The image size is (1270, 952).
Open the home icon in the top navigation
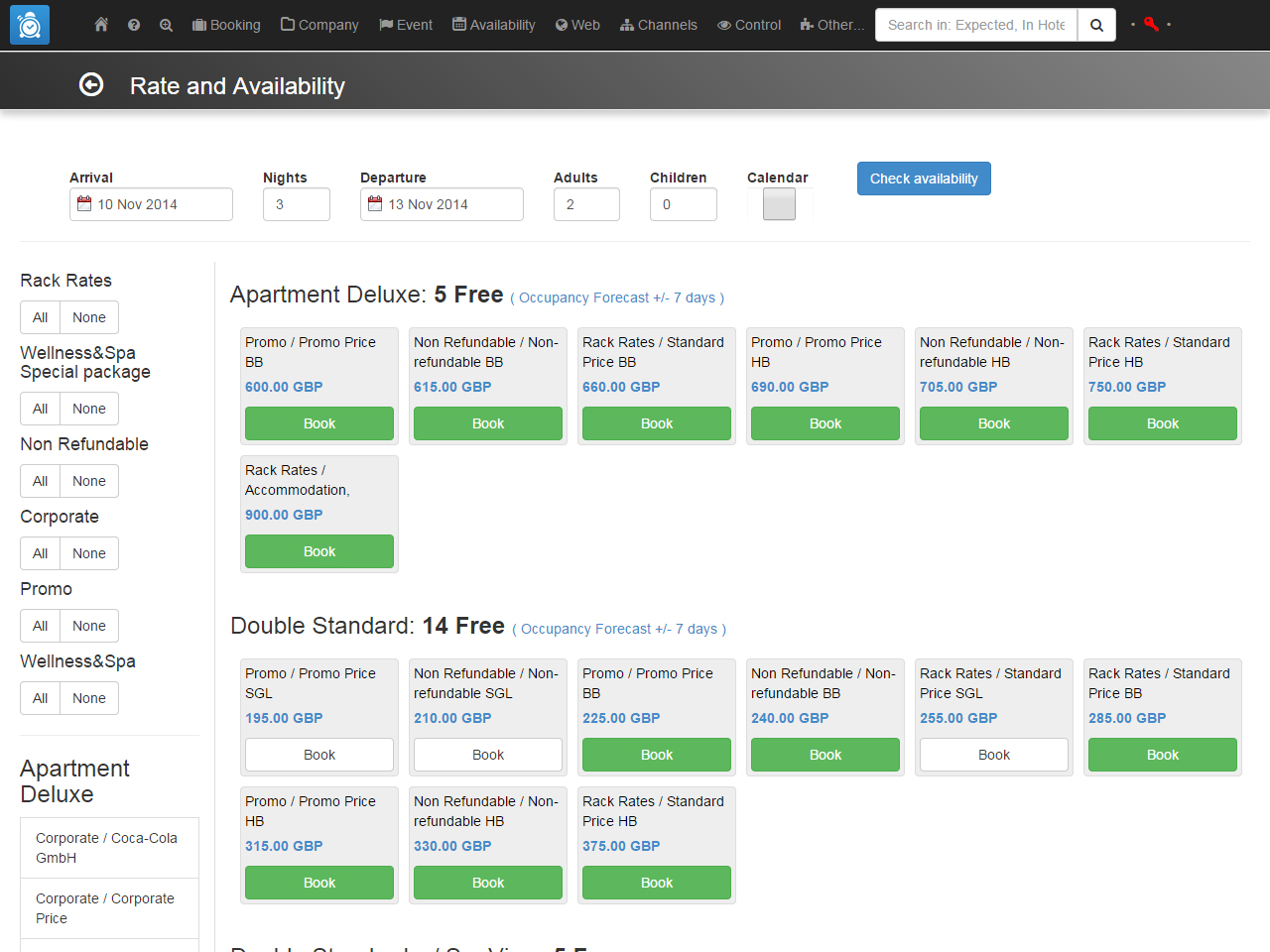coord(100,25)
